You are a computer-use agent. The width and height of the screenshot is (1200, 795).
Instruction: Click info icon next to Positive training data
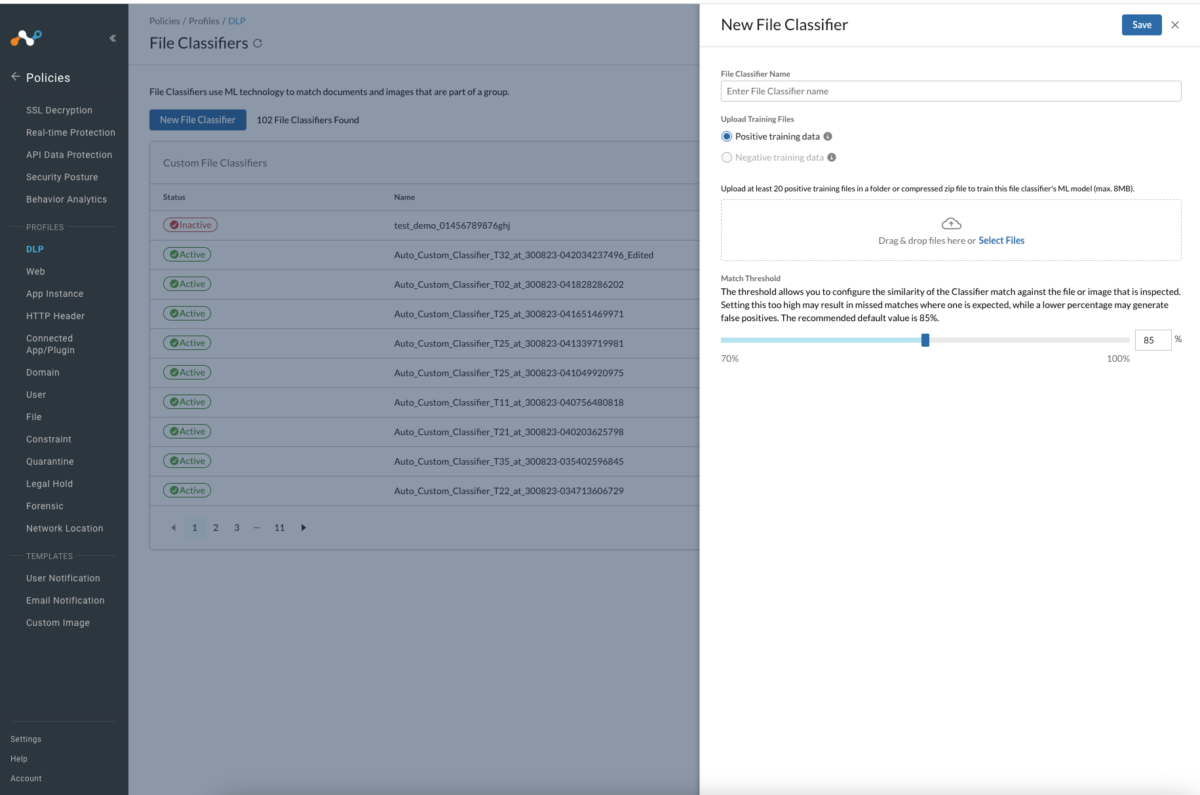click(828, 137)
